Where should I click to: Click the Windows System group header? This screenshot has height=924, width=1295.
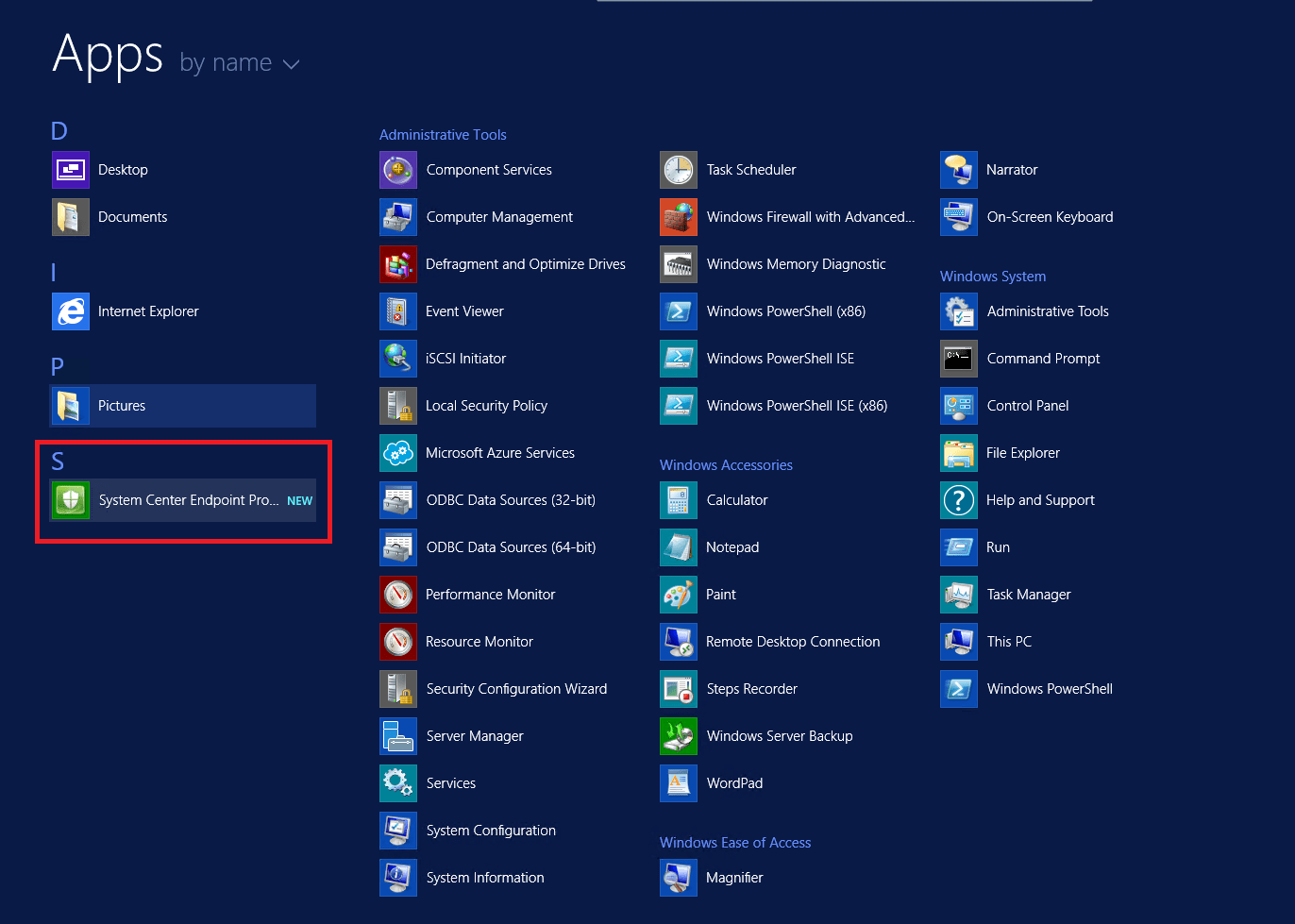tap(993, 277)
